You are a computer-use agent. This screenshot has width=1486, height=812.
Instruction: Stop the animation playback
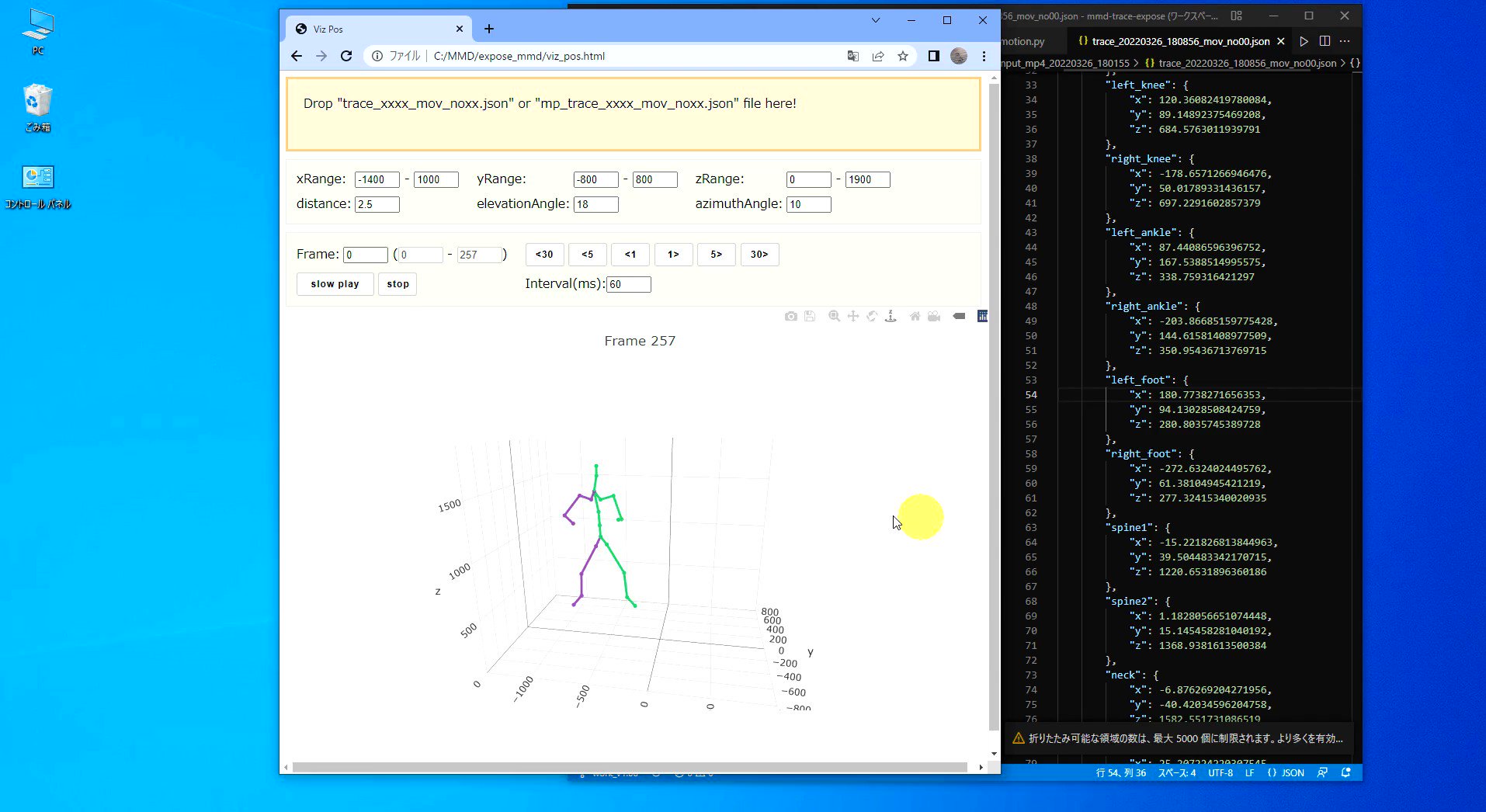398,284
